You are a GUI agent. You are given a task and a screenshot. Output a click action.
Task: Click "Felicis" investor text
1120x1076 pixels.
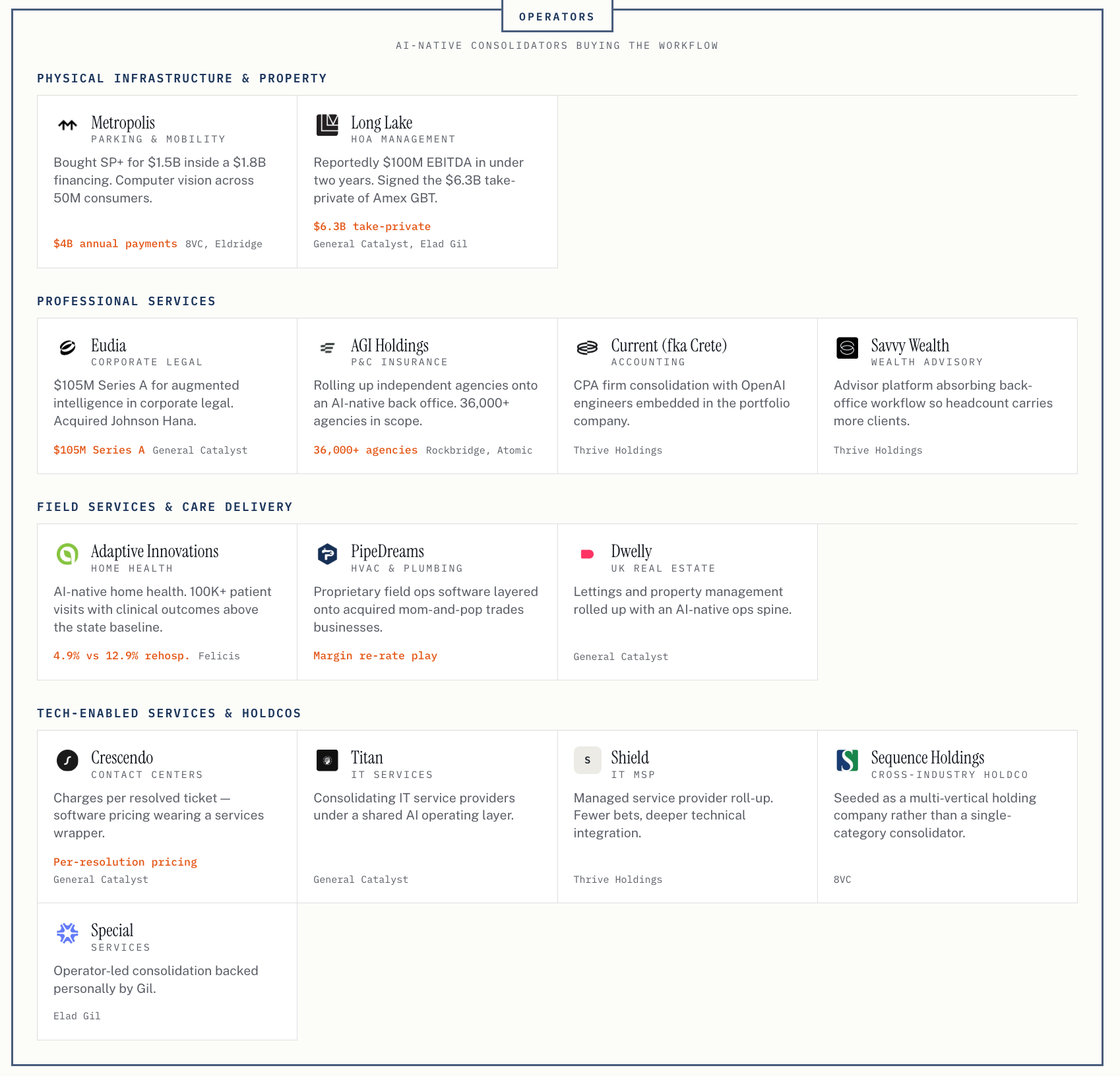[x=219, y=656]
